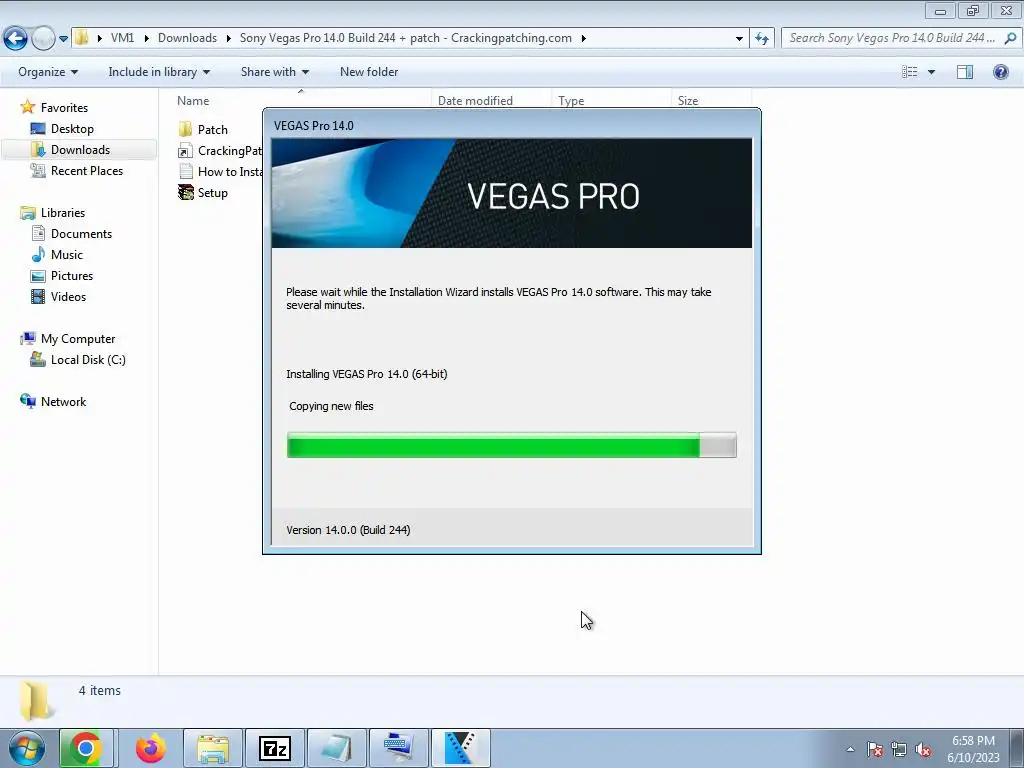The width and height of the screenshot is (1024, 768).
Task: Click the Version 14.0.0 (Build 244) text
Action: [x=348, y=530]
